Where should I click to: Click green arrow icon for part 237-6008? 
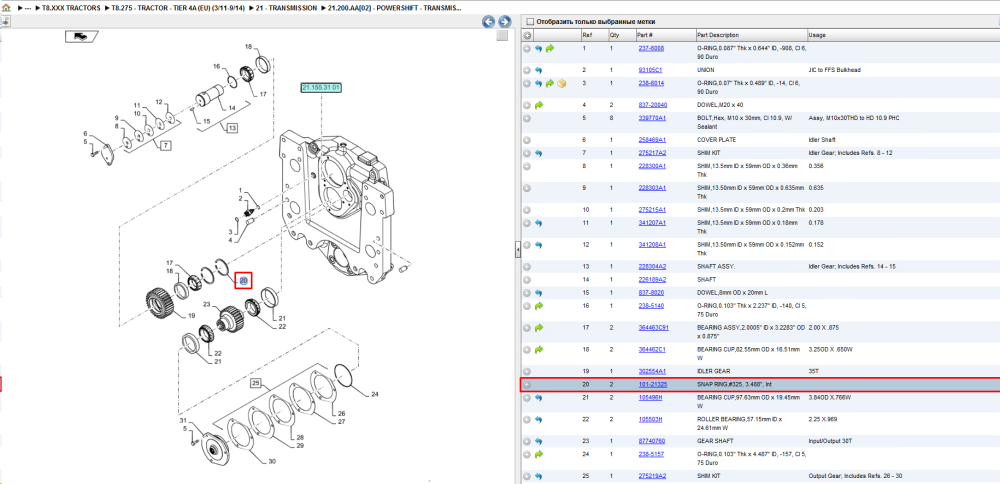(x=550, y=48)
